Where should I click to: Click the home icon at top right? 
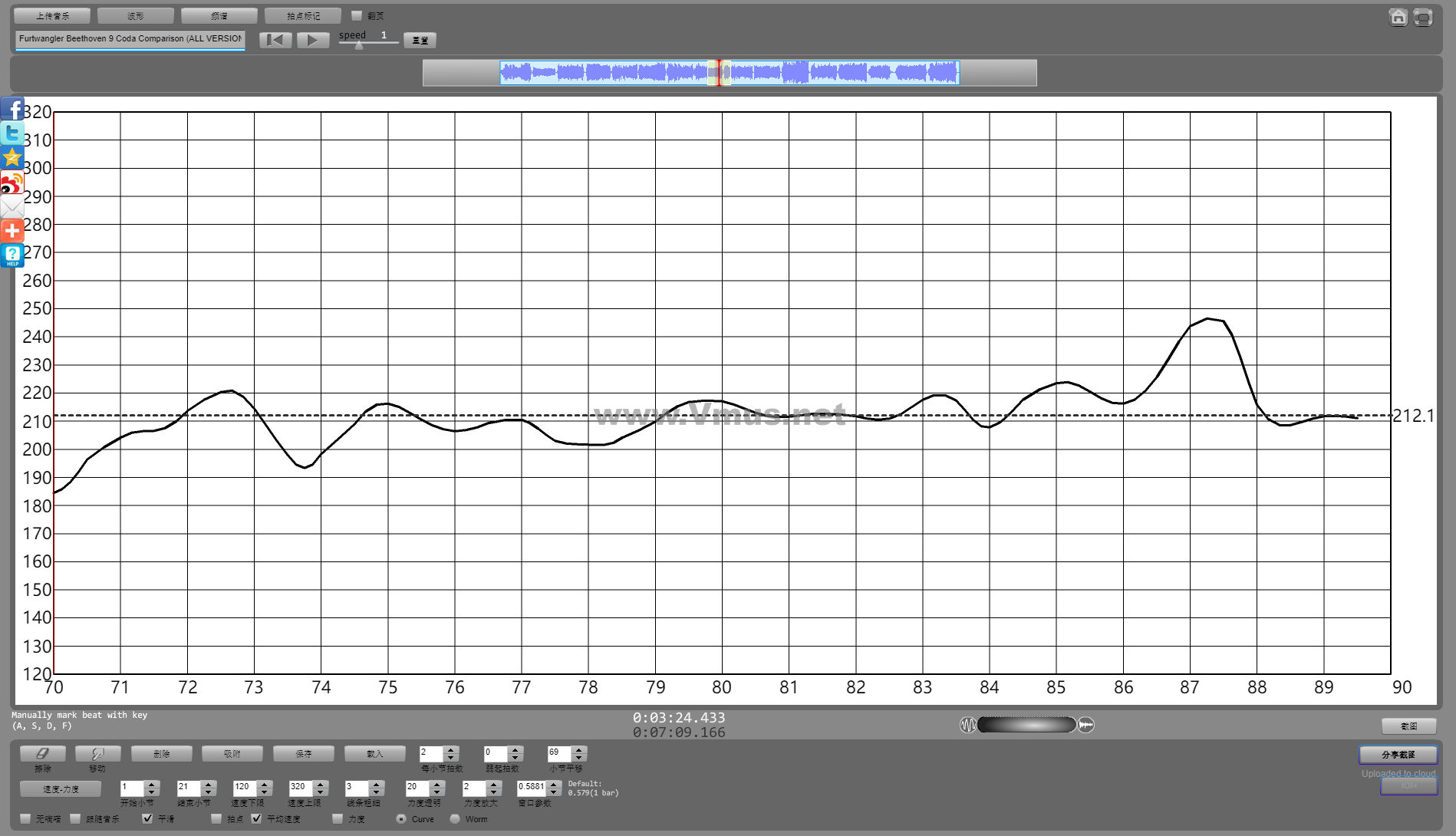click(x=1398, y=18)
